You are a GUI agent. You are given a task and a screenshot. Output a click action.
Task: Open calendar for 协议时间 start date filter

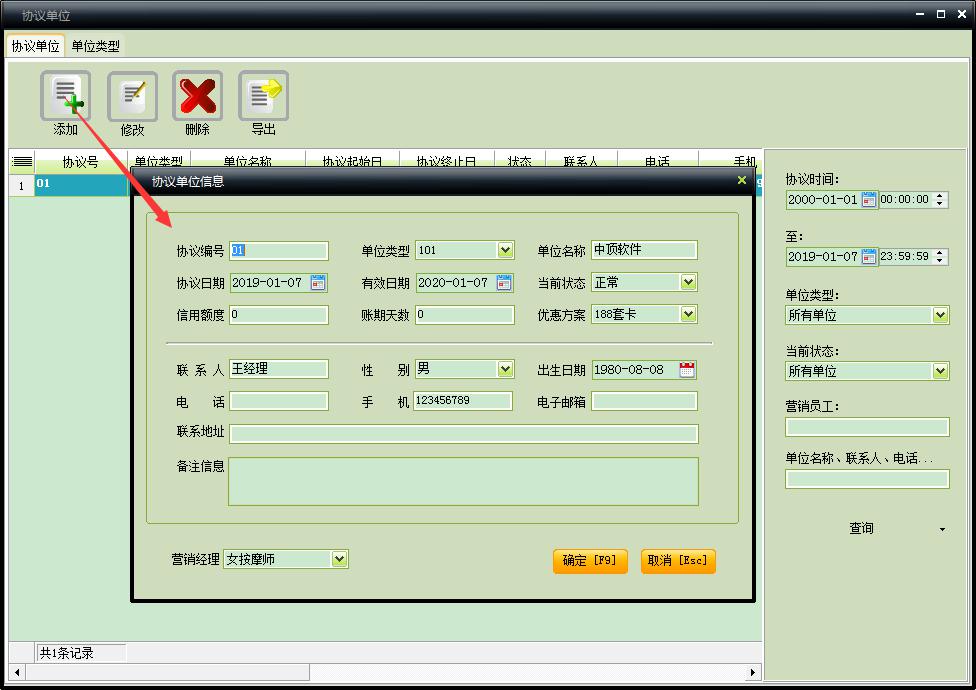tap(869, 200)
